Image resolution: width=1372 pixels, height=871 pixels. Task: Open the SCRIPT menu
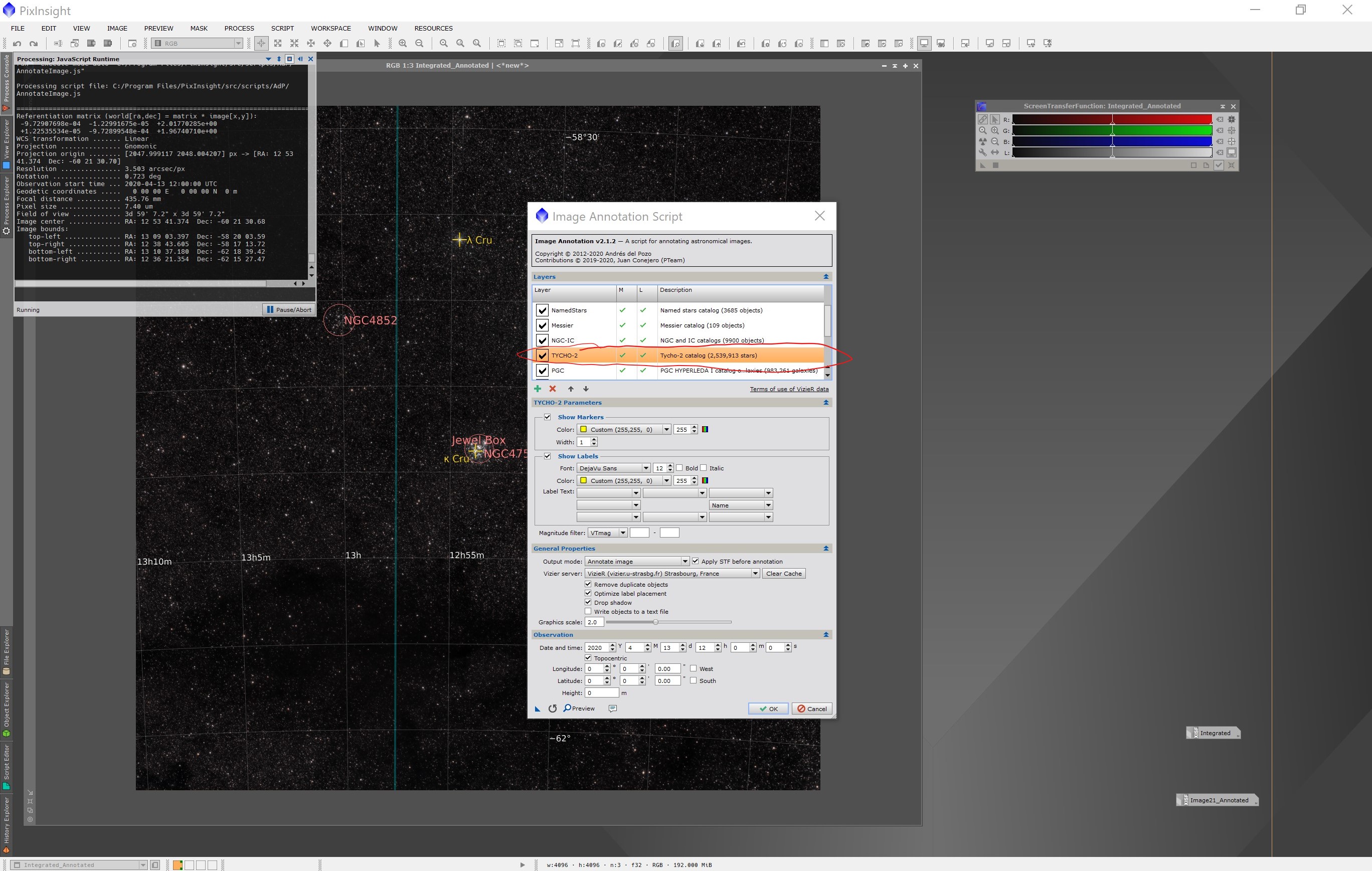283,28
